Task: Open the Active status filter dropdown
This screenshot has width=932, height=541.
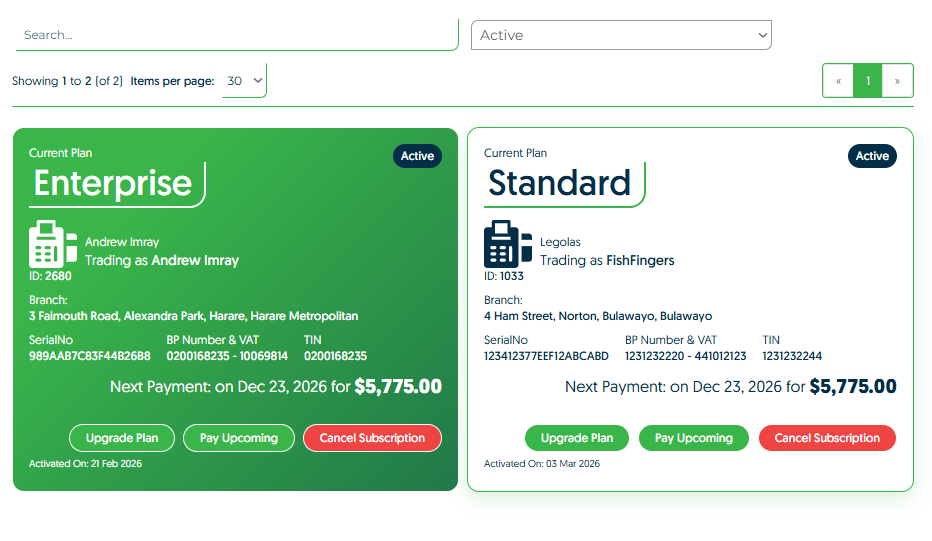Action: pyautogui.click(x=621, y=35)
